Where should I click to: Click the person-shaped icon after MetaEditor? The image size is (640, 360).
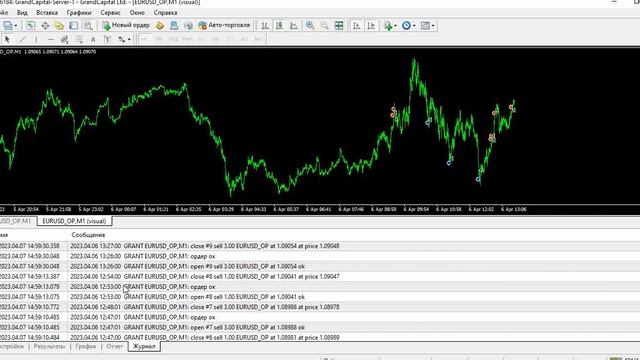click(174, 25)
